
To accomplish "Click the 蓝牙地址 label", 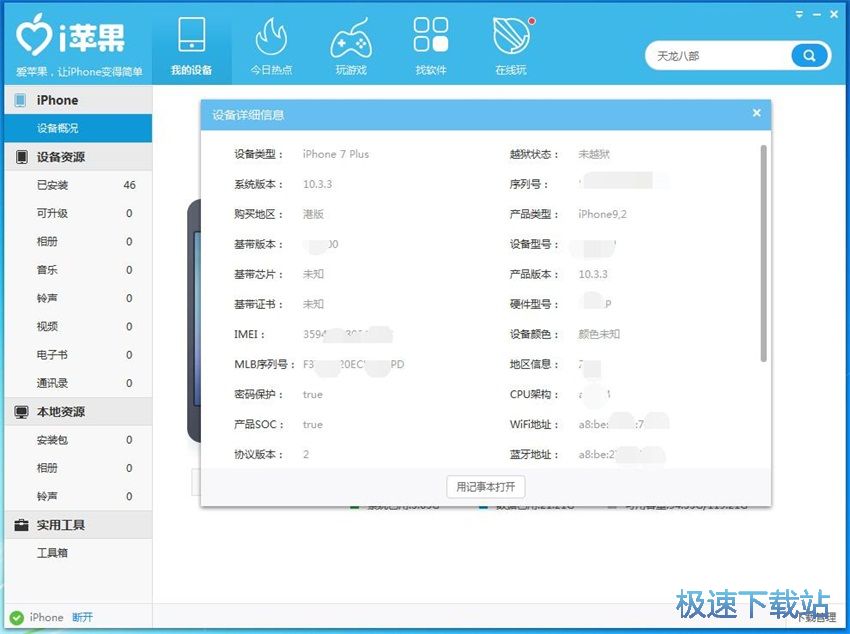I will [534, 455].
